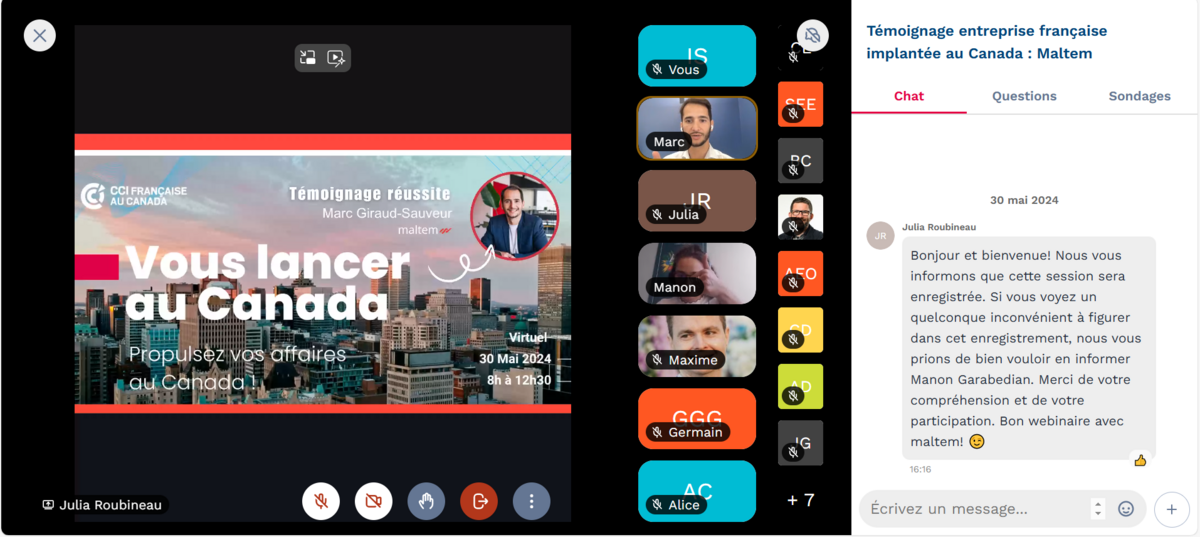Viewport: 1200px width, 537px height.
Task: Click the video effects sparkle icon
Action: (336, 58)
